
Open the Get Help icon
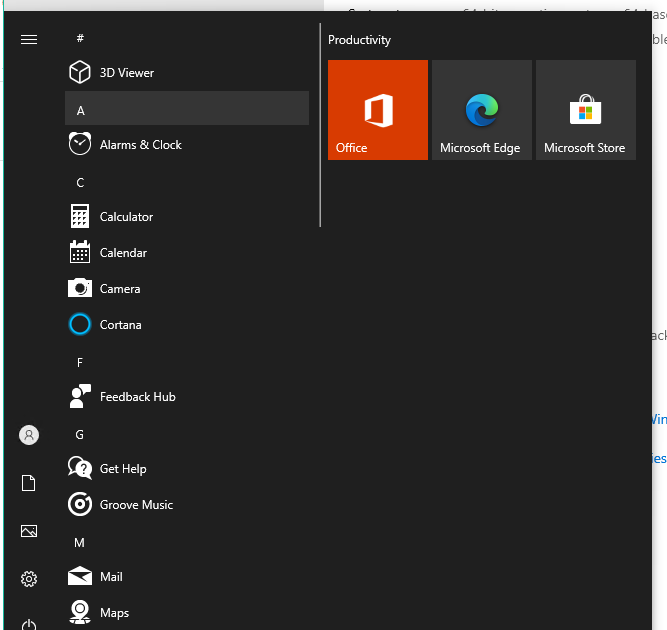80,468
